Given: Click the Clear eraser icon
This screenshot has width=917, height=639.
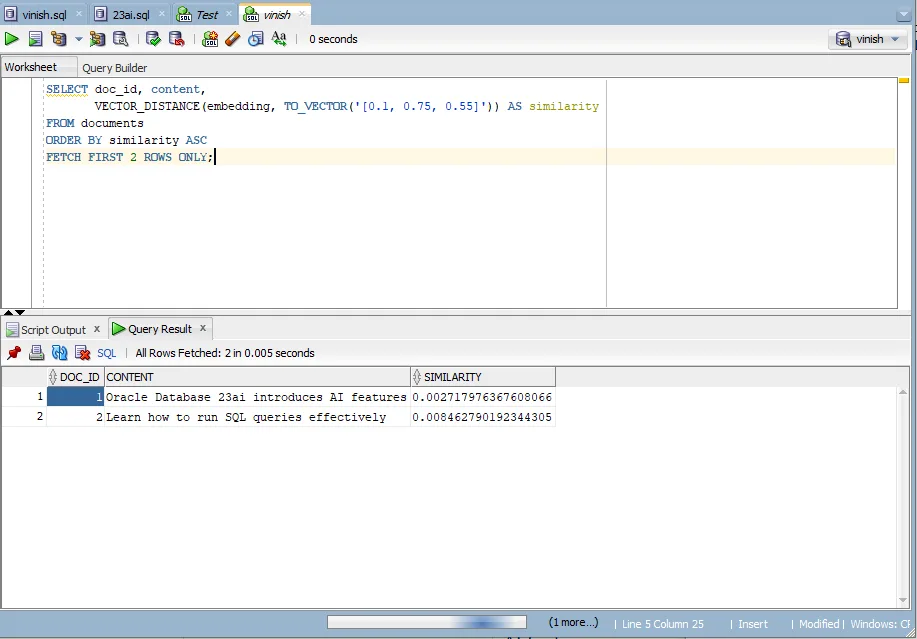Looking at the screenshot, I should click(233, 39).
